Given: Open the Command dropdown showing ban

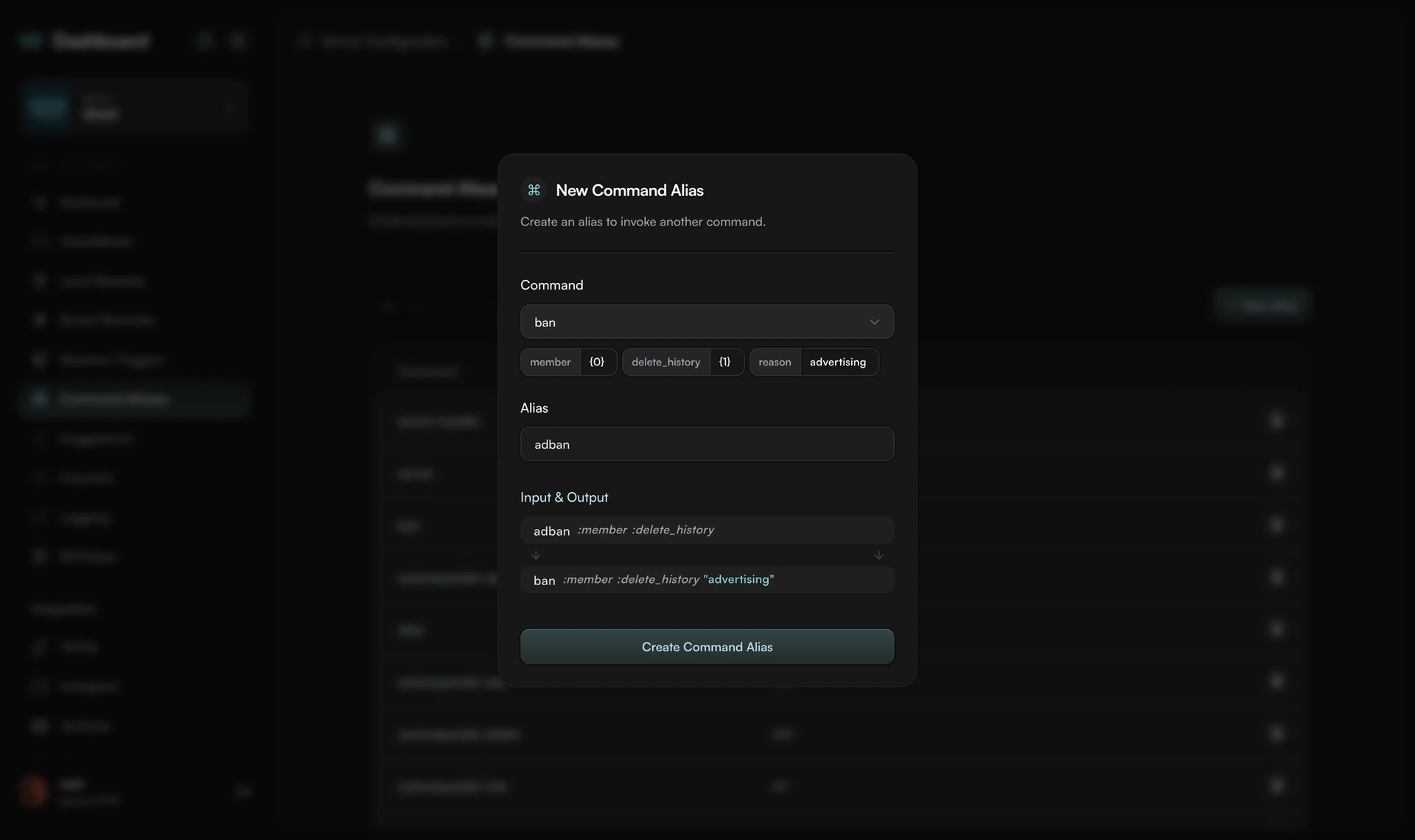Looking at the screenshot, I should pos(707,322).
